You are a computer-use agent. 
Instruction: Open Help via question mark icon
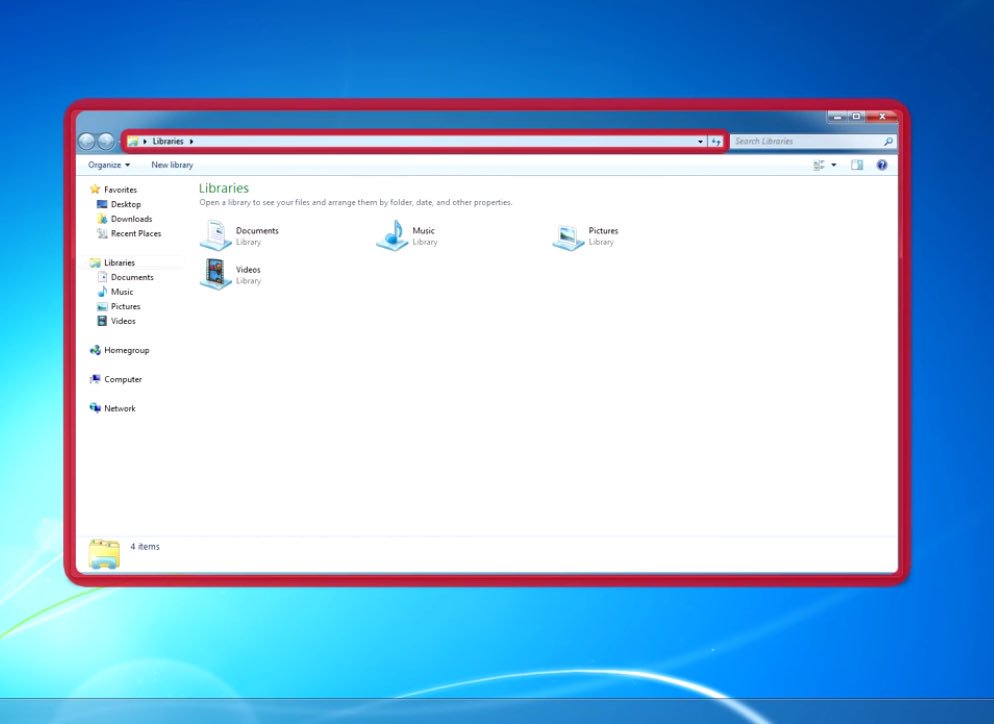882,165
